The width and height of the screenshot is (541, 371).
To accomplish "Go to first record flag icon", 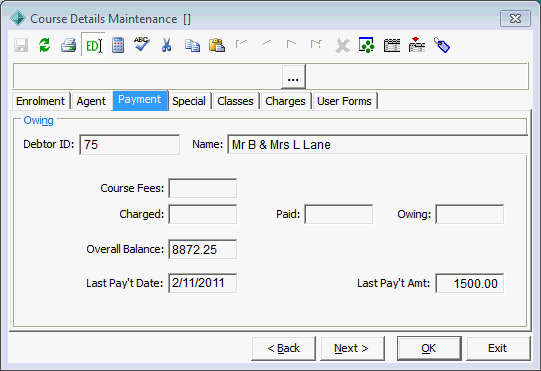I will pos(241,45).
